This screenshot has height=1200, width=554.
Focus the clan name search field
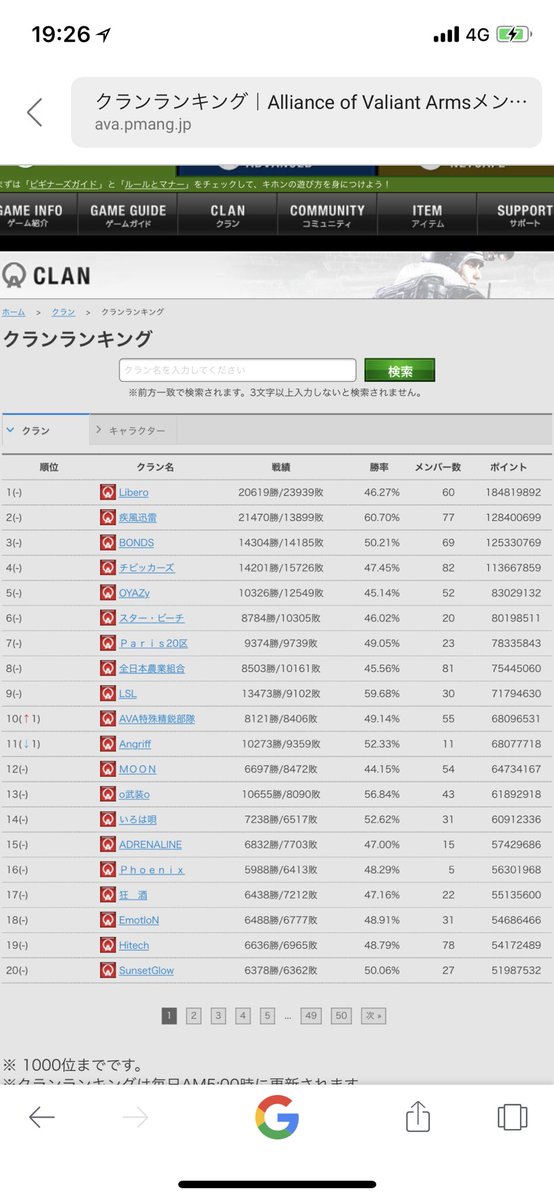(238, 371)
